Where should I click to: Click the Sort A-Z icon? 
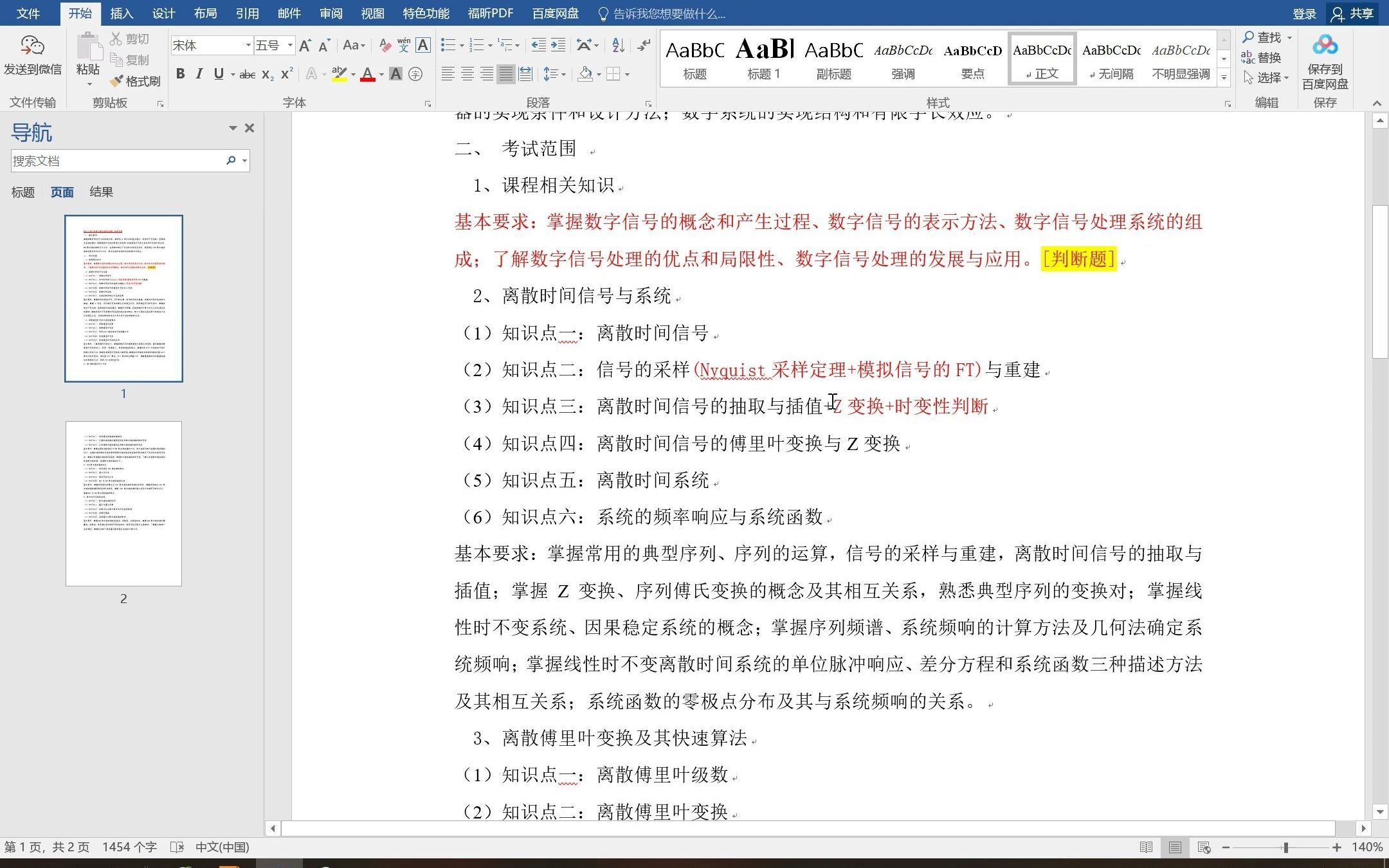click(x=618, y=45)
